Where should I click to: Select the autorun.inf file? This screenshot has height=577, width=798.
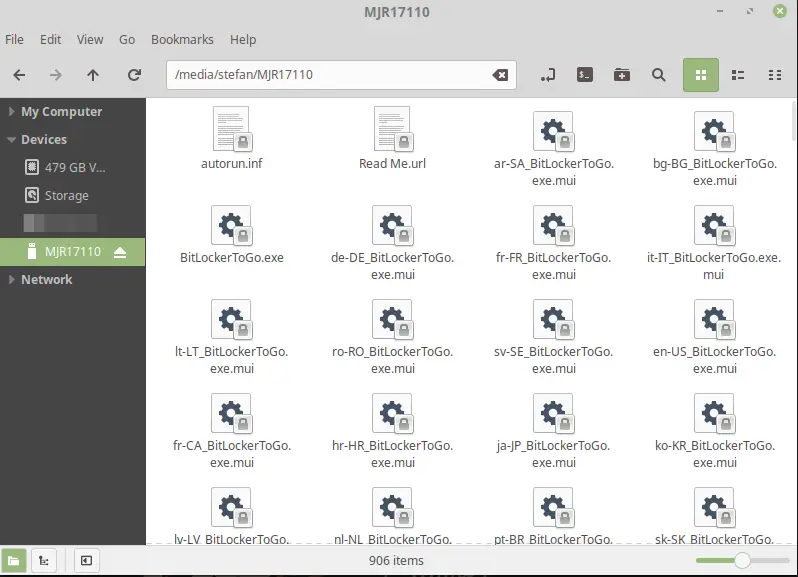click(232, 138)
